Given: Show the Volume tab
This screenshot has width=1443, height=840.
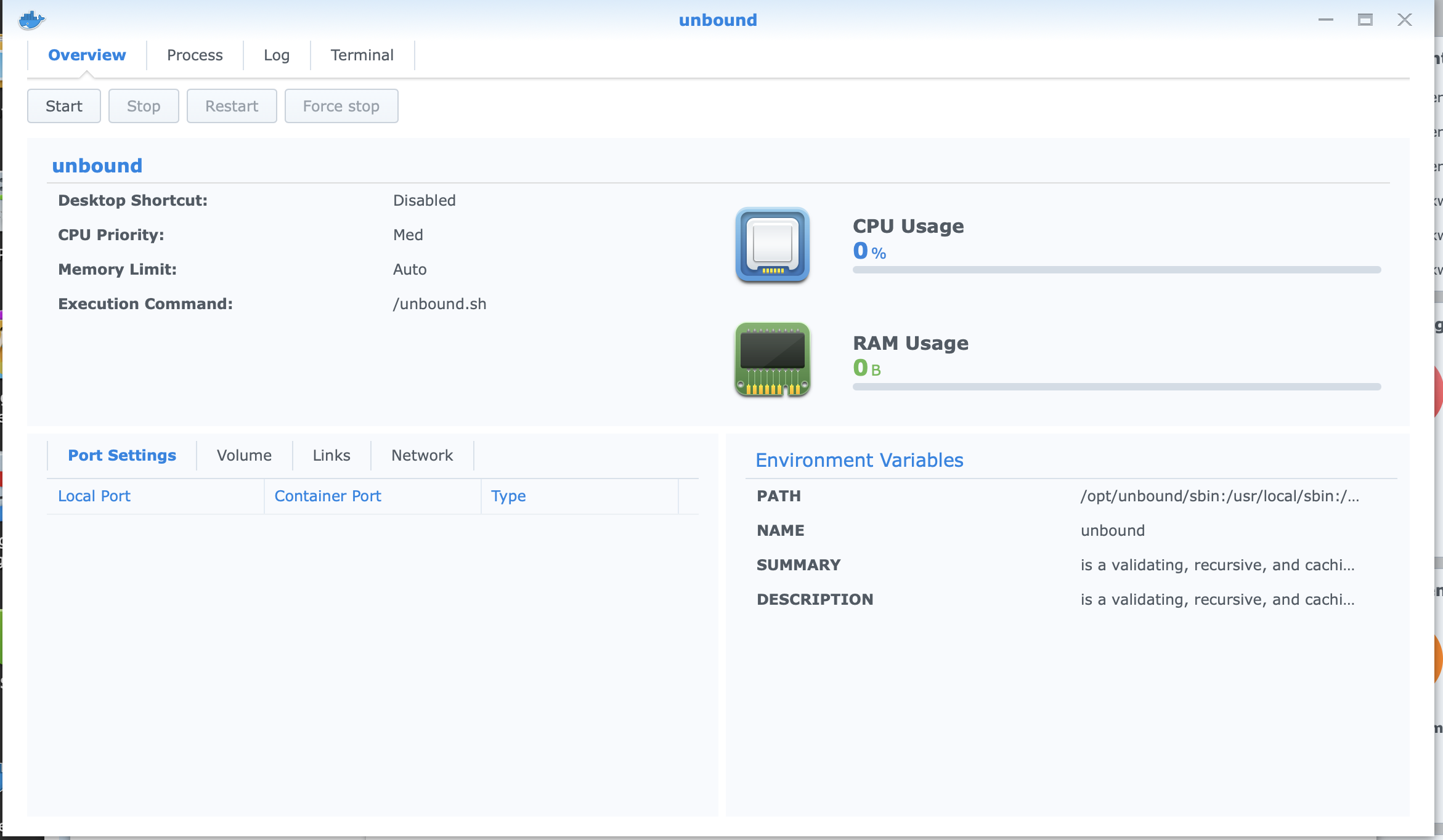Looking at the screenshot, I should coord(244,455).
